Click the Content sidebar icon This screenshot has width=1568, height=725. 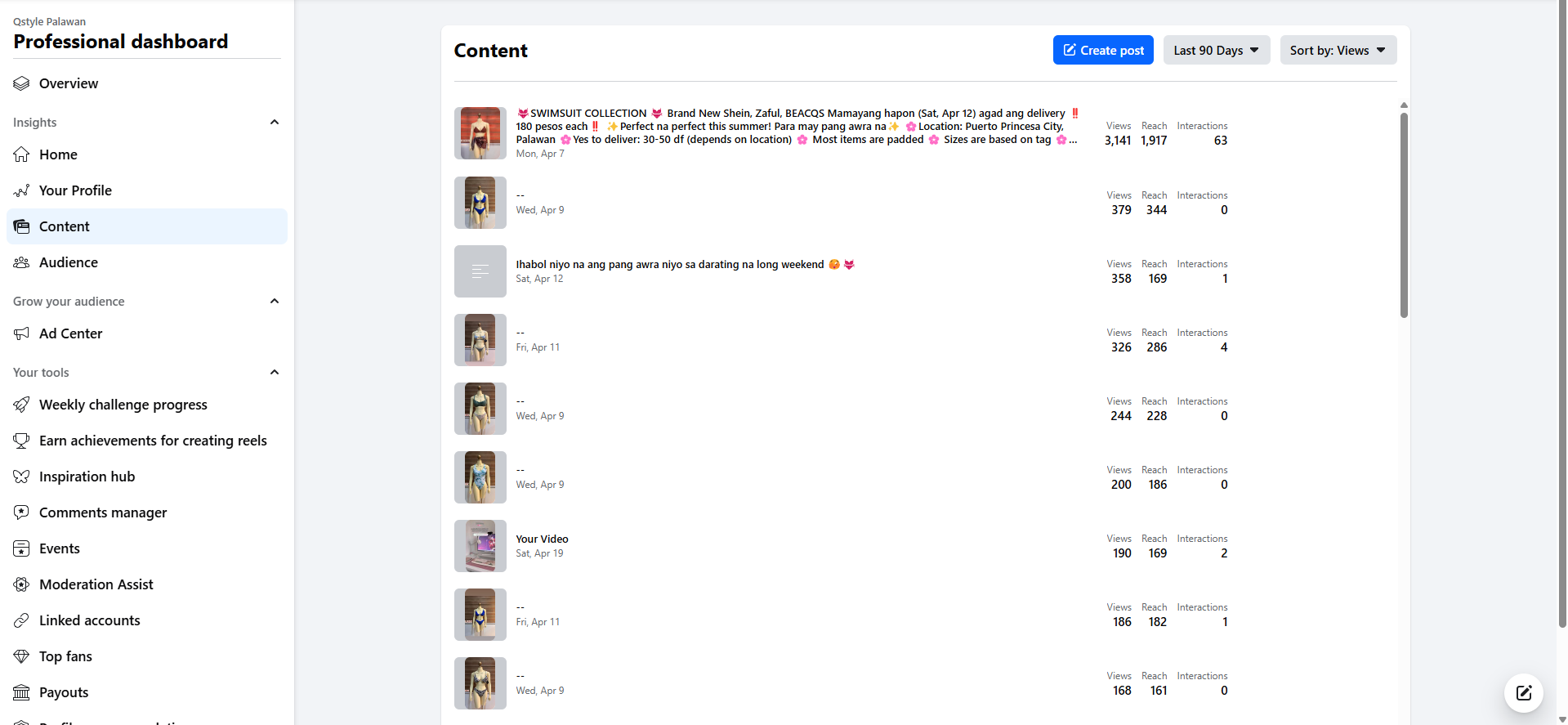tap(21, 226)
